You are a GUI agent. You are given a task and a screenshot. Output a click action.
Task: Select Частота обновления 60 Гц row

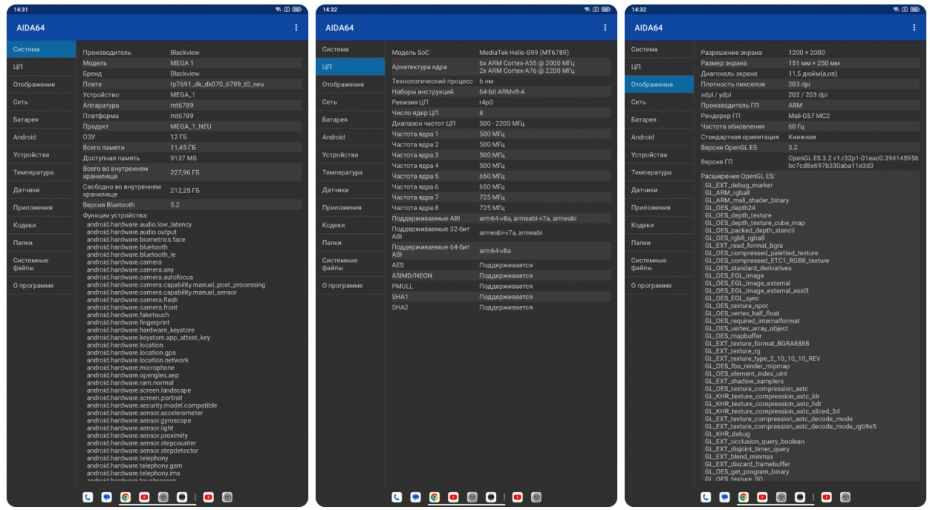(x=809, y=126)
